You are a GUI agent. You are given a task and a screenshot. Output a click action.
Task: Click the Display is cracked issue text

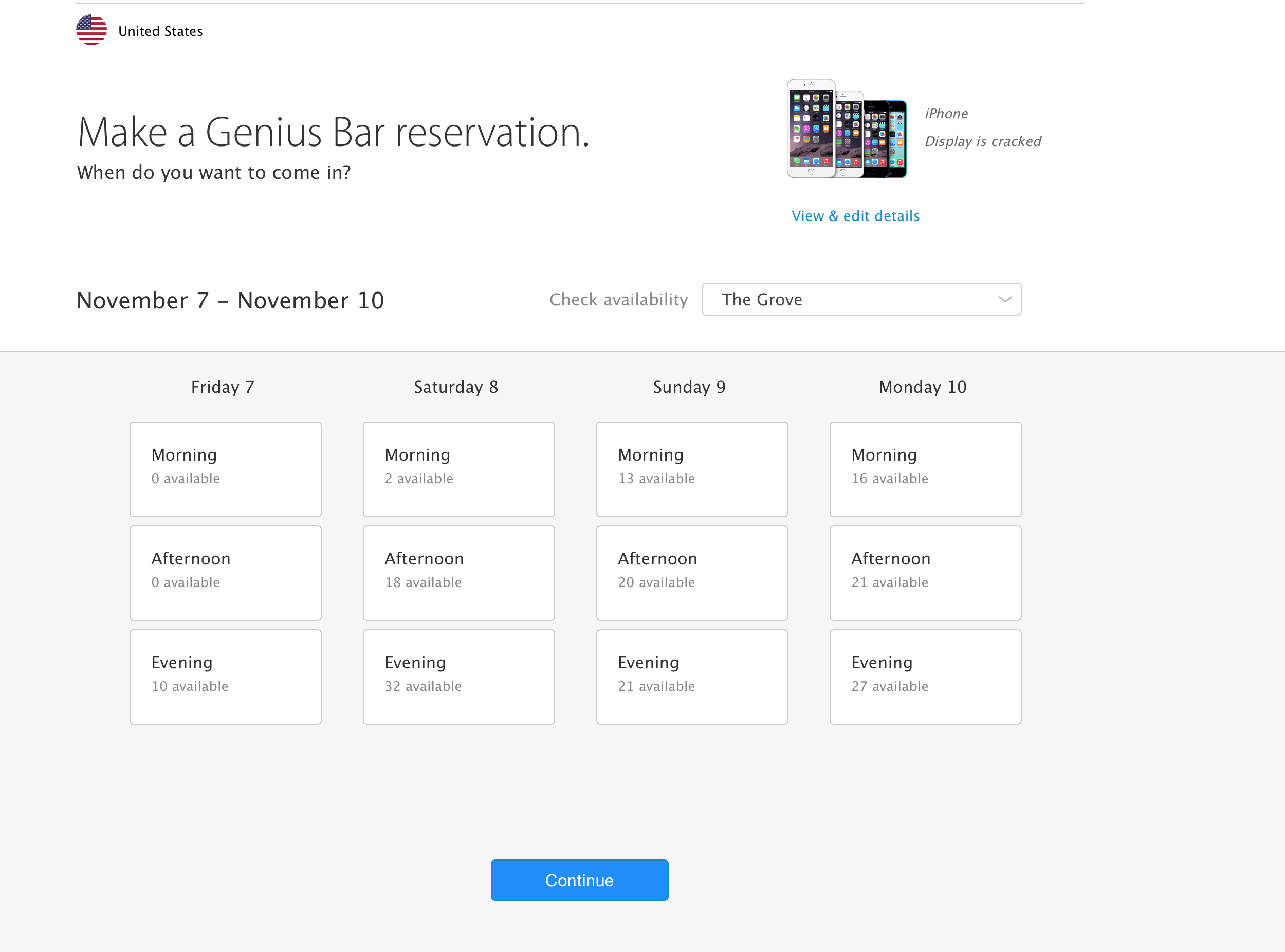pos(982,141)
